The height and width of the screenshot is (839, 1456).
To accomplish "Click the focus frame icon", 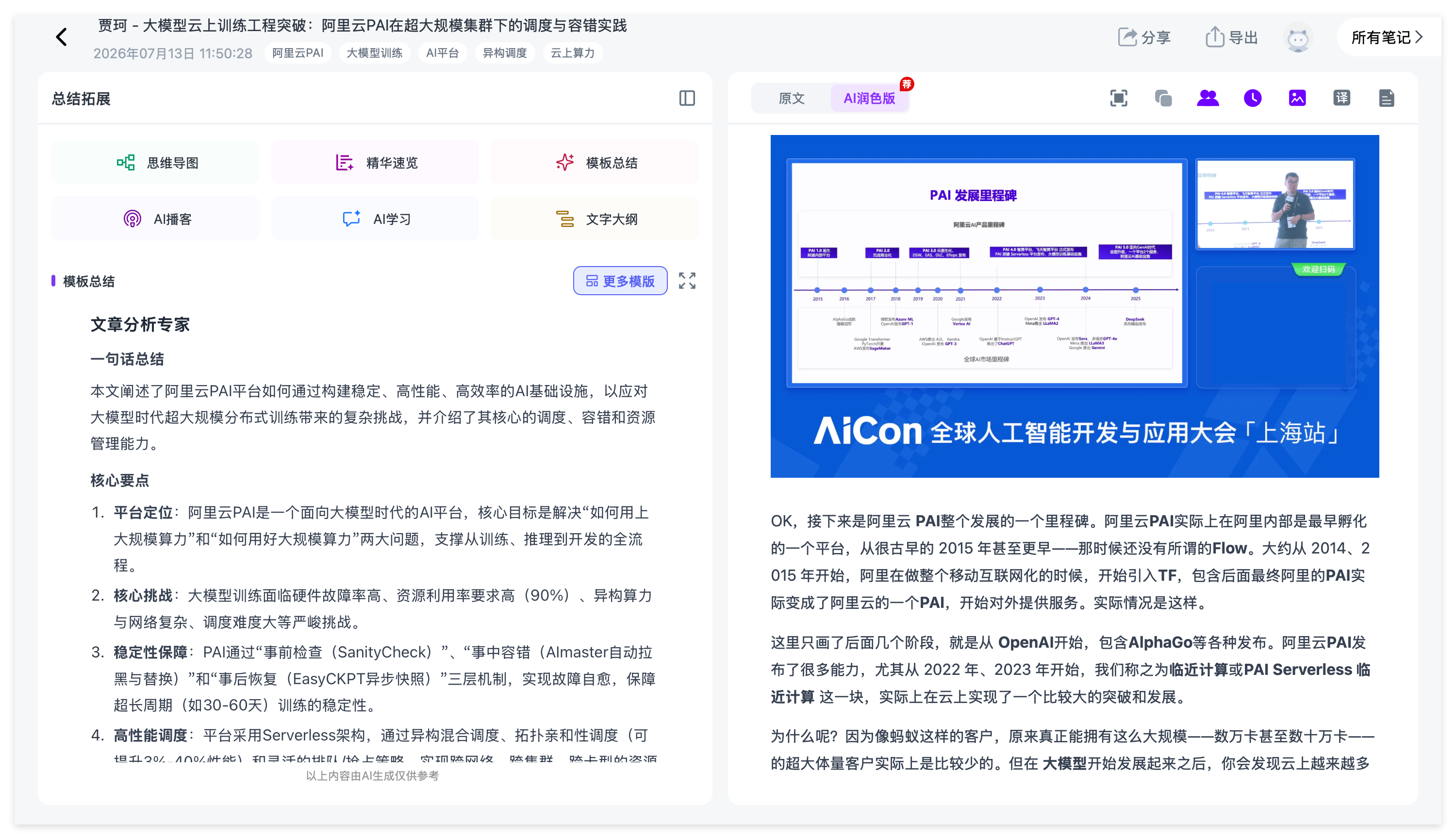I will point(1119,98).
